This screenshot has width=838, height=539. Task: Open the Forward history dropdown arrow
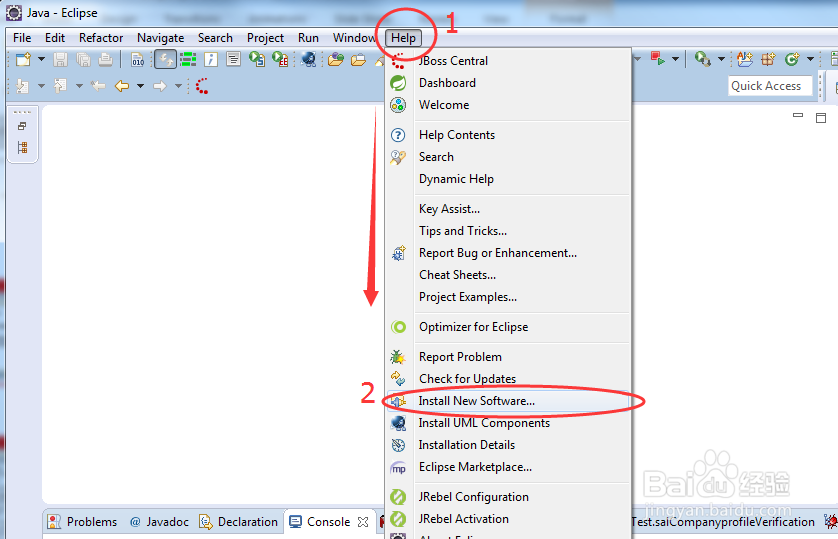click(179, 86)
